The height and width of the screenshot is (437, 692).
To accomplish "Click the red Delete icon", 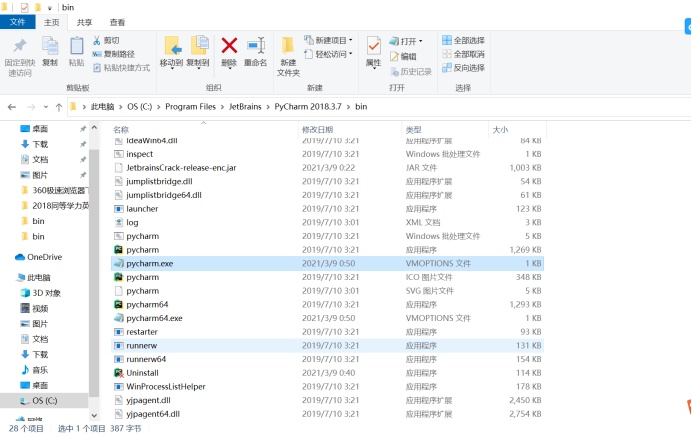I will click(x=229, y=45).
